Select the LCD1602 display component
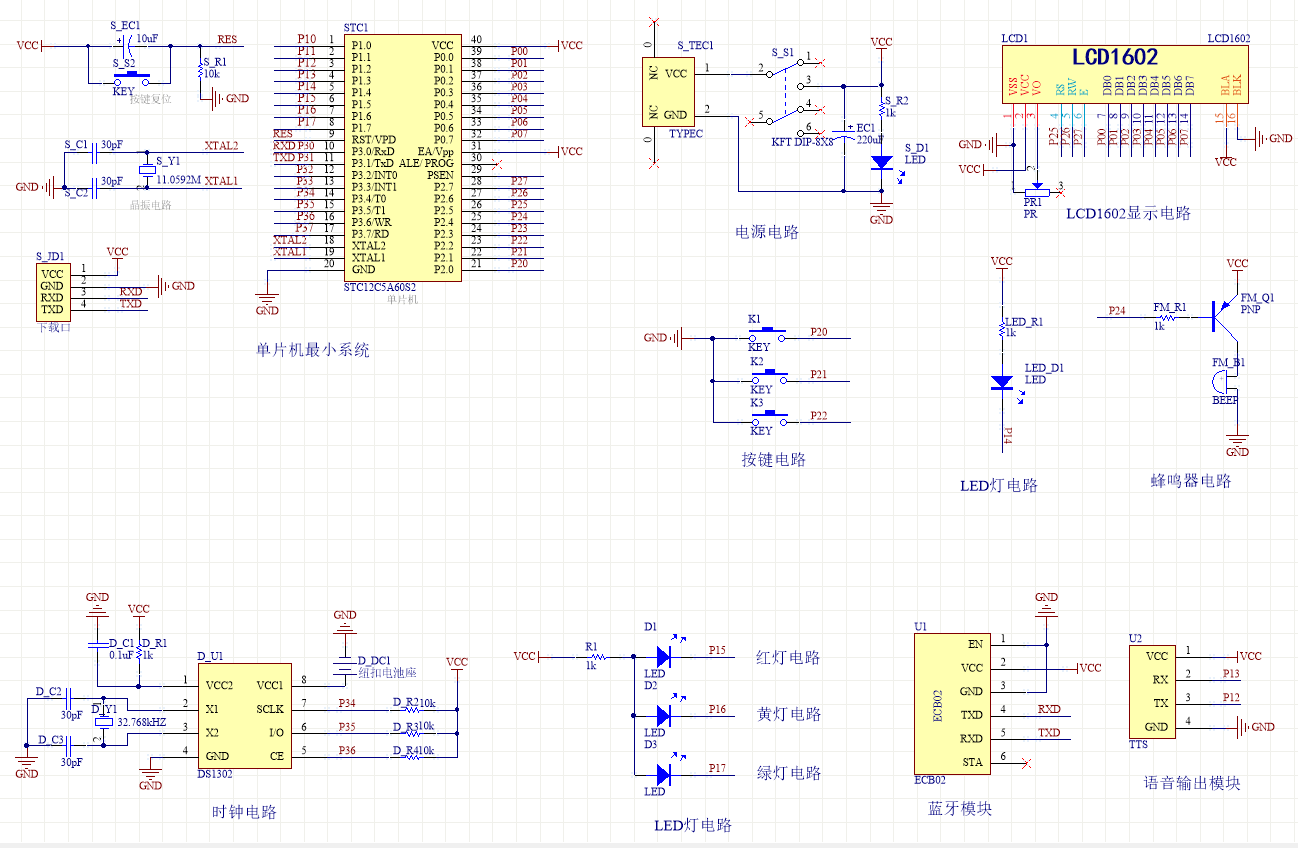 [x=1127, y=75]
